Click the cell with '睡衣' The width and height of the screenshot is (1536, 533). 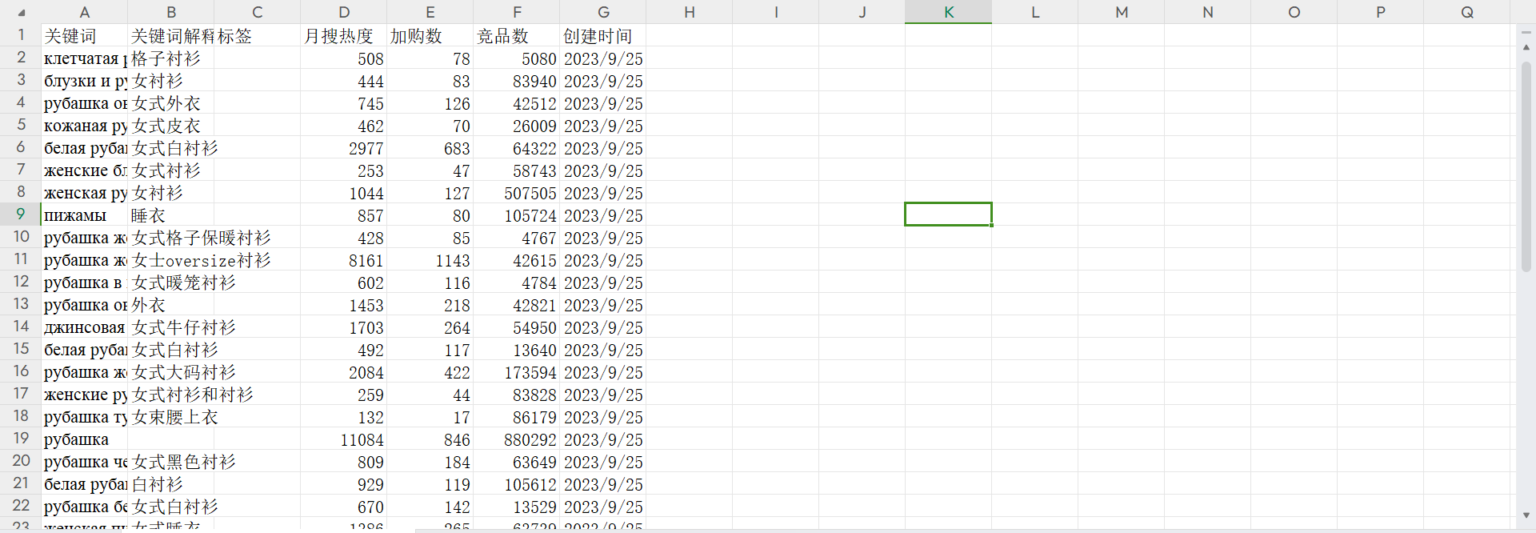[170, 215]
